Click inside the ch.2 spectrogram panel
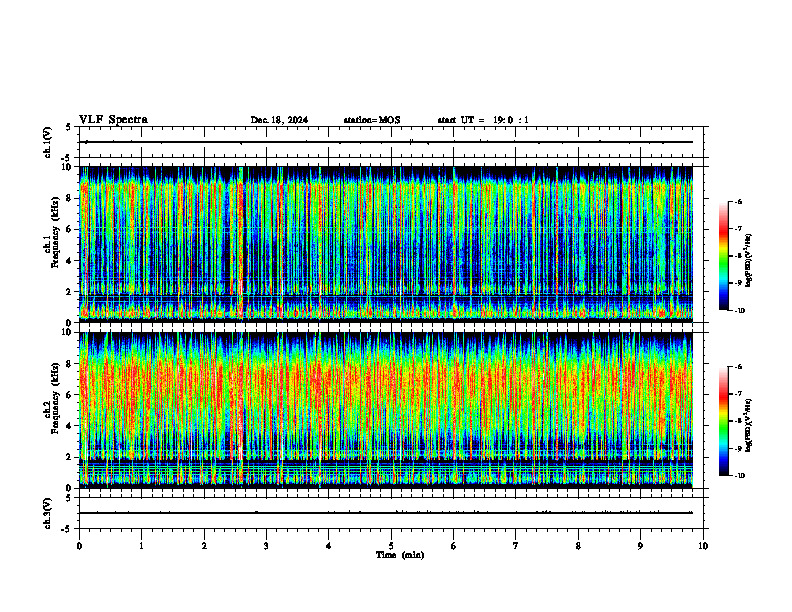This screenshot has height=612, width=792. click(x=386, y=410)
